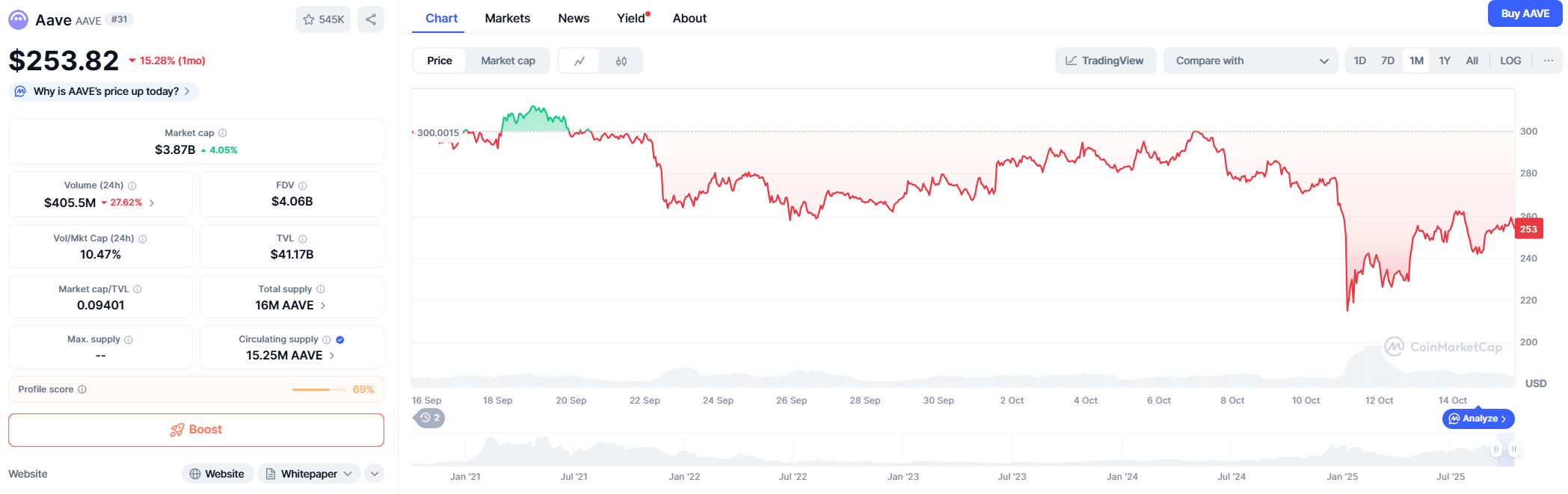Click the Boost button
1568x494 pixels.
(196, 430)
